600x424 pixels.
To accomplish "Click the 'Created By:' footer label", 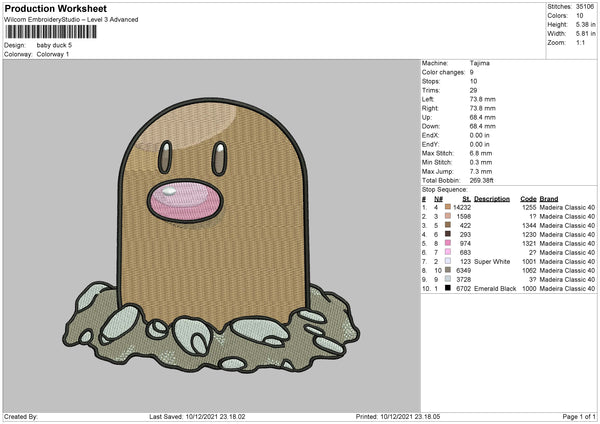I will pyautogui.click(x=21, y=416).
